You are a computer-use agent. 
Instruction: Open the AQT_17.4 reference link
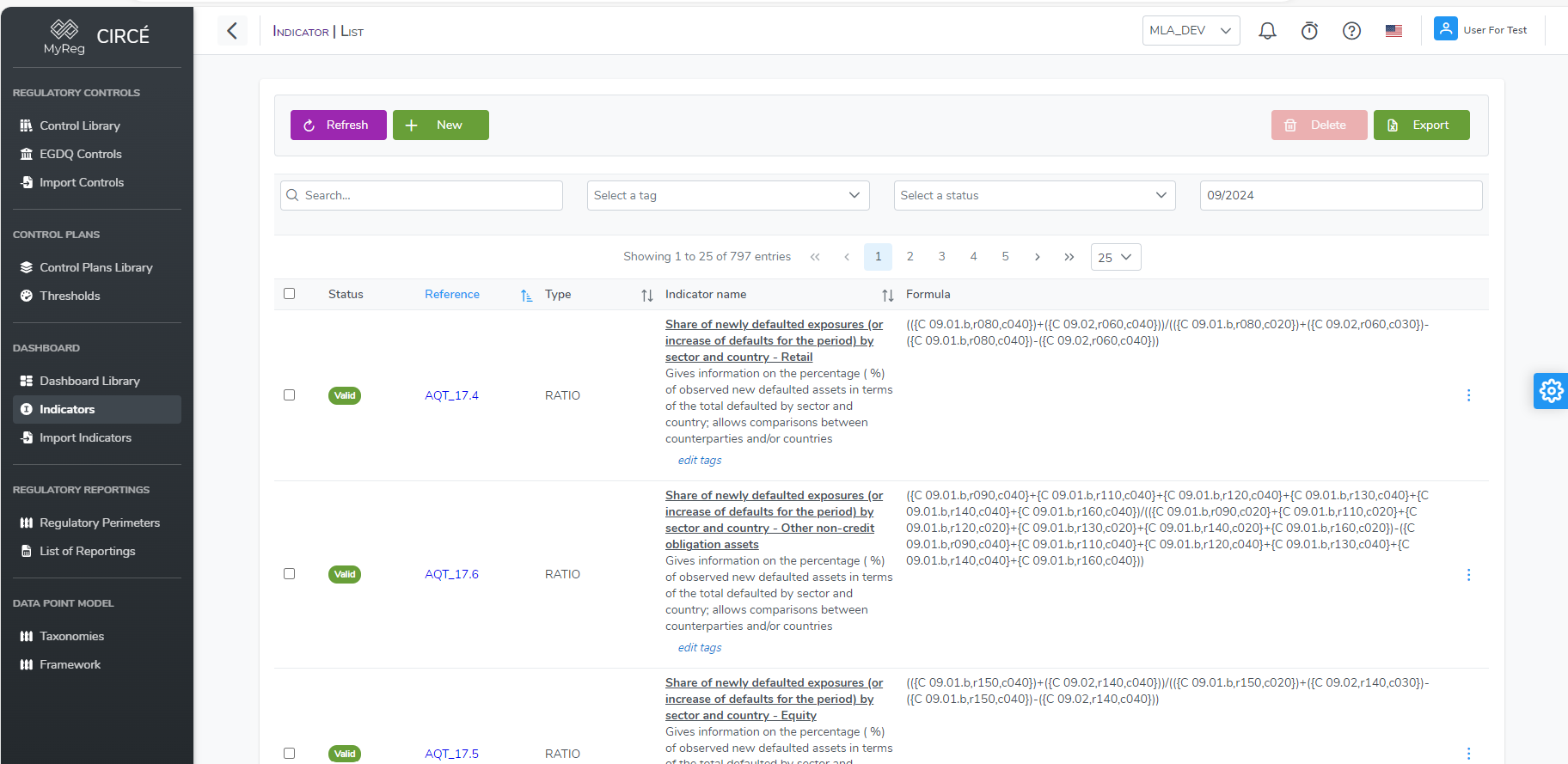click(x=451, y=395)
